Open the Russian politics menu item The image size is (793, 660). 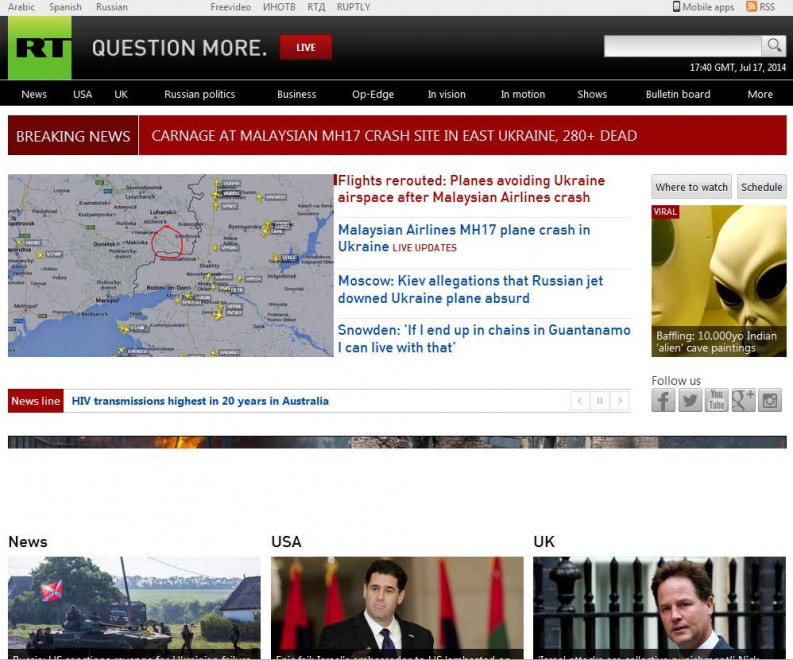200,94
